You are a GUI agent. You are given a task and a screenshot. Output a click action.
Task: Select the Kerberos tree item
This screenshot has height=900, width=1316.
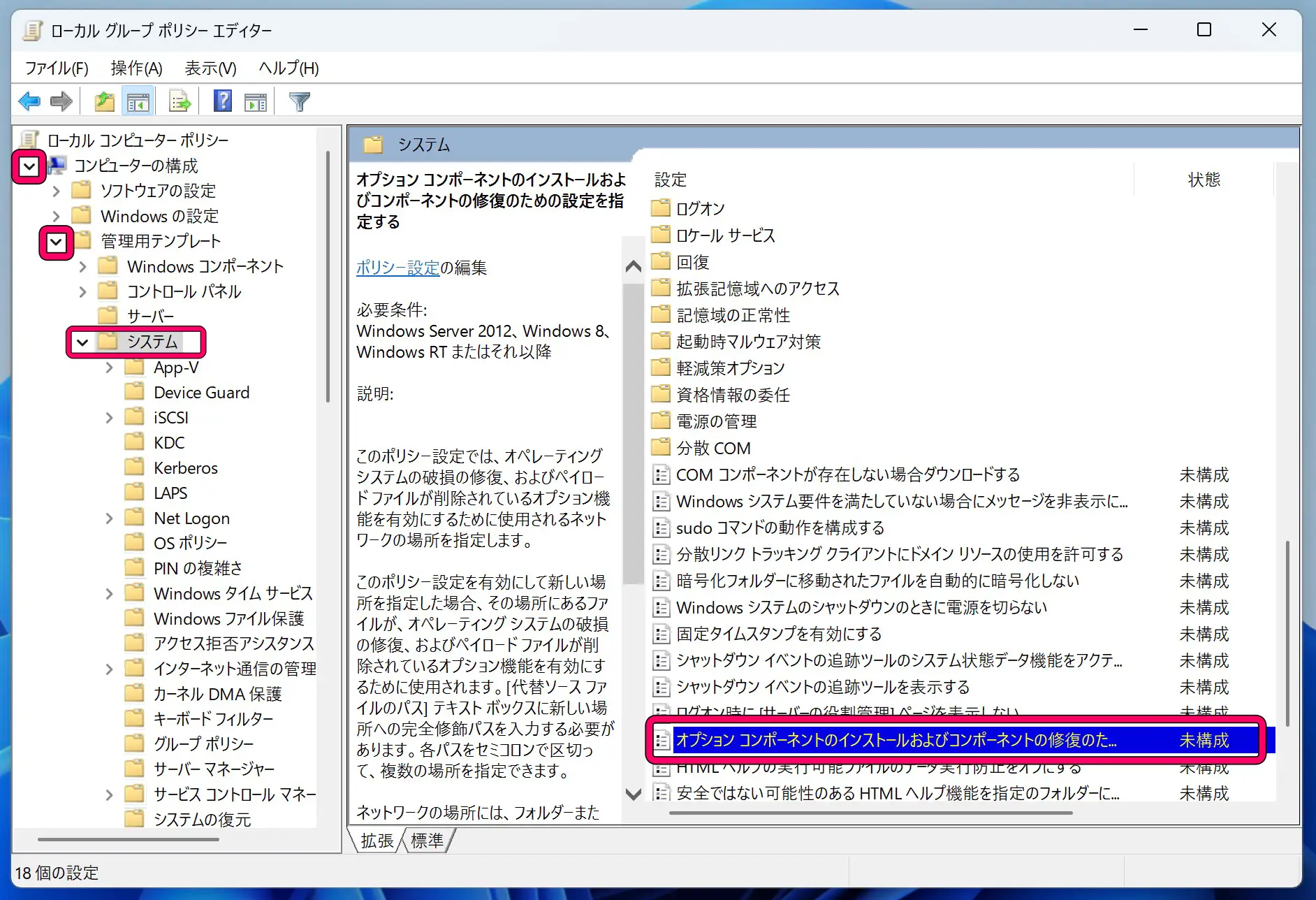[186, 468]
